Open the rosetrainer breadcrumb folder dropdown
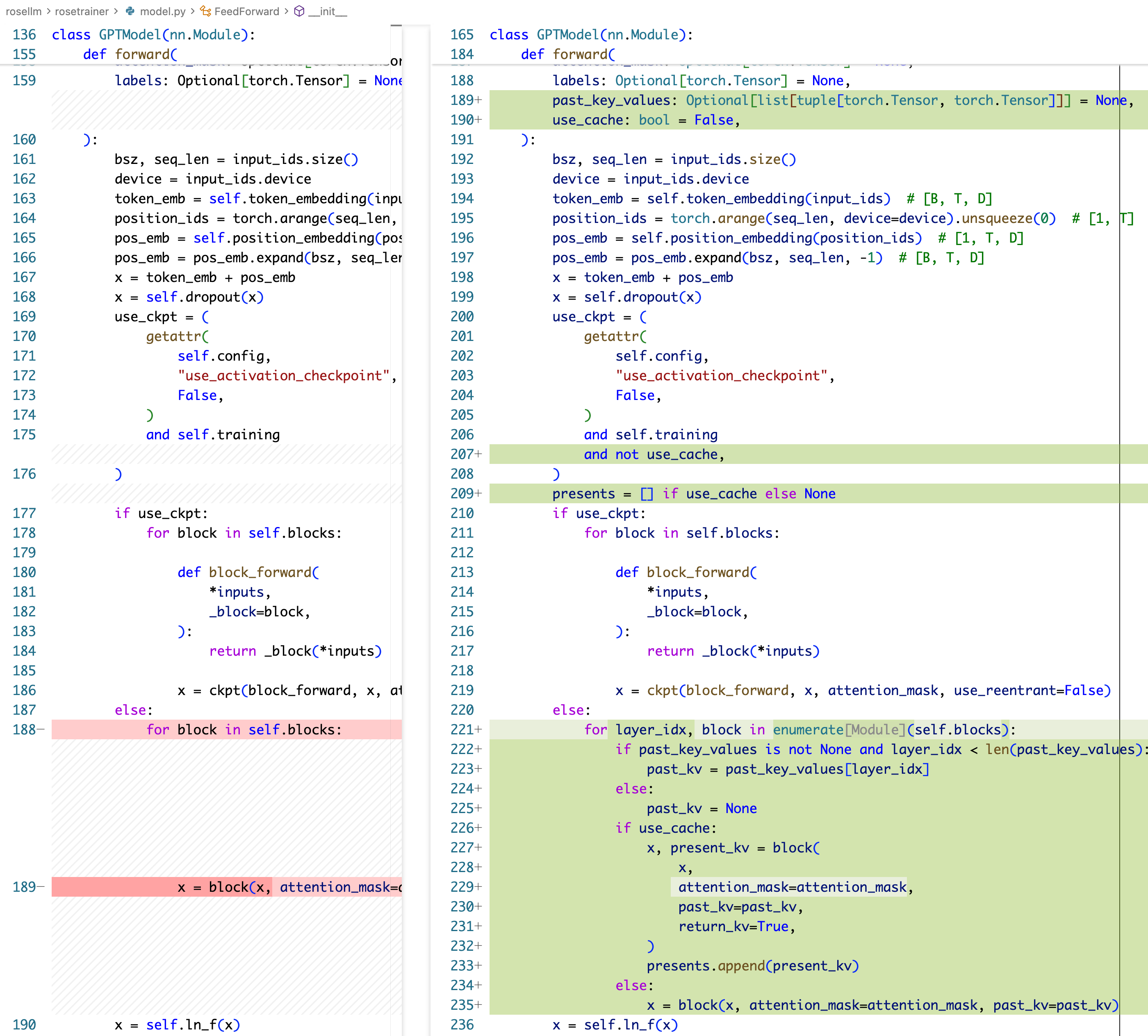1148x1036 pixels. (82, 11)
